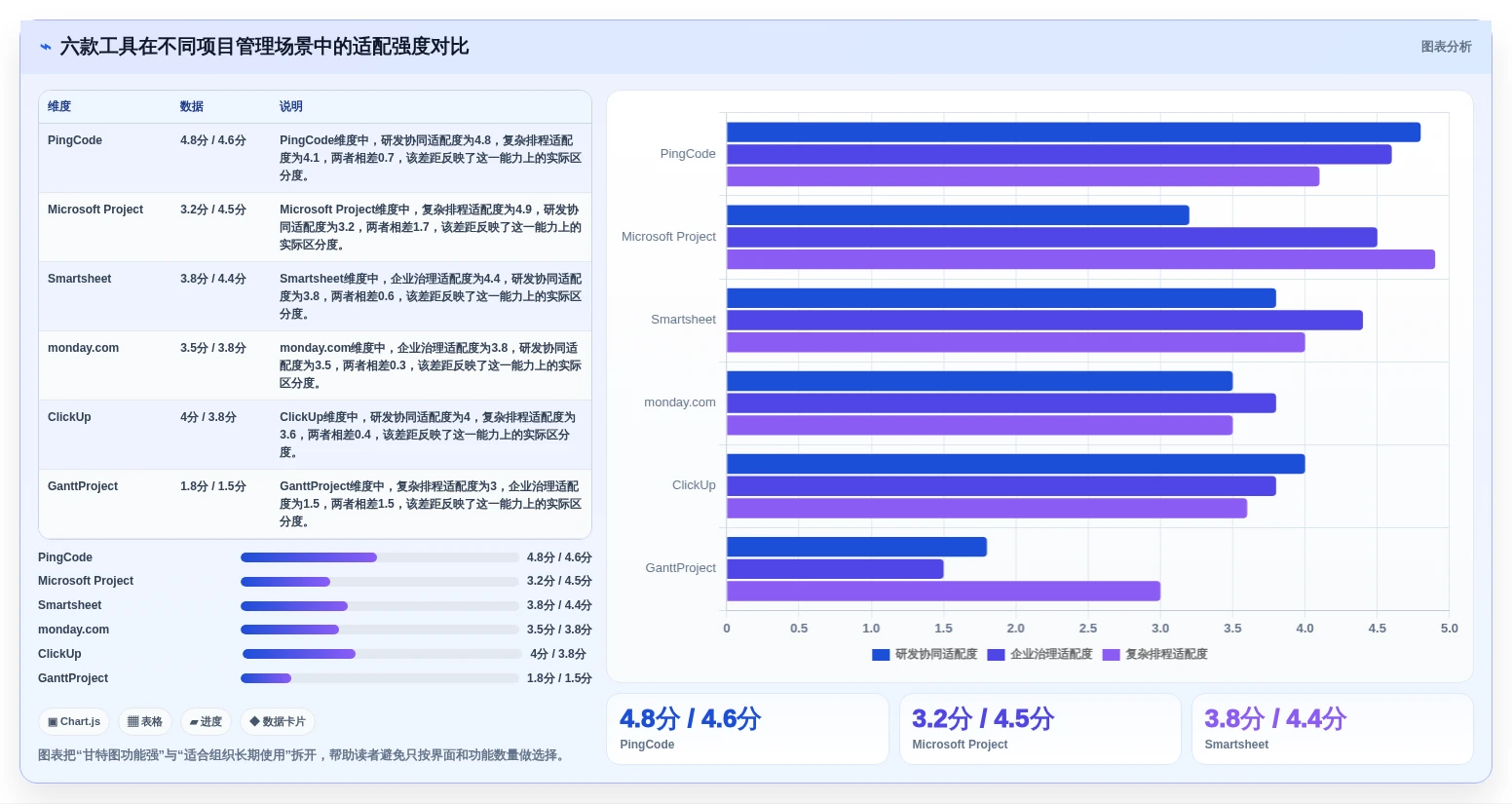Select the 进度 chip
Image resolution: width=1512 pixels, height=804 pixels.
click(x=206, y=722)
